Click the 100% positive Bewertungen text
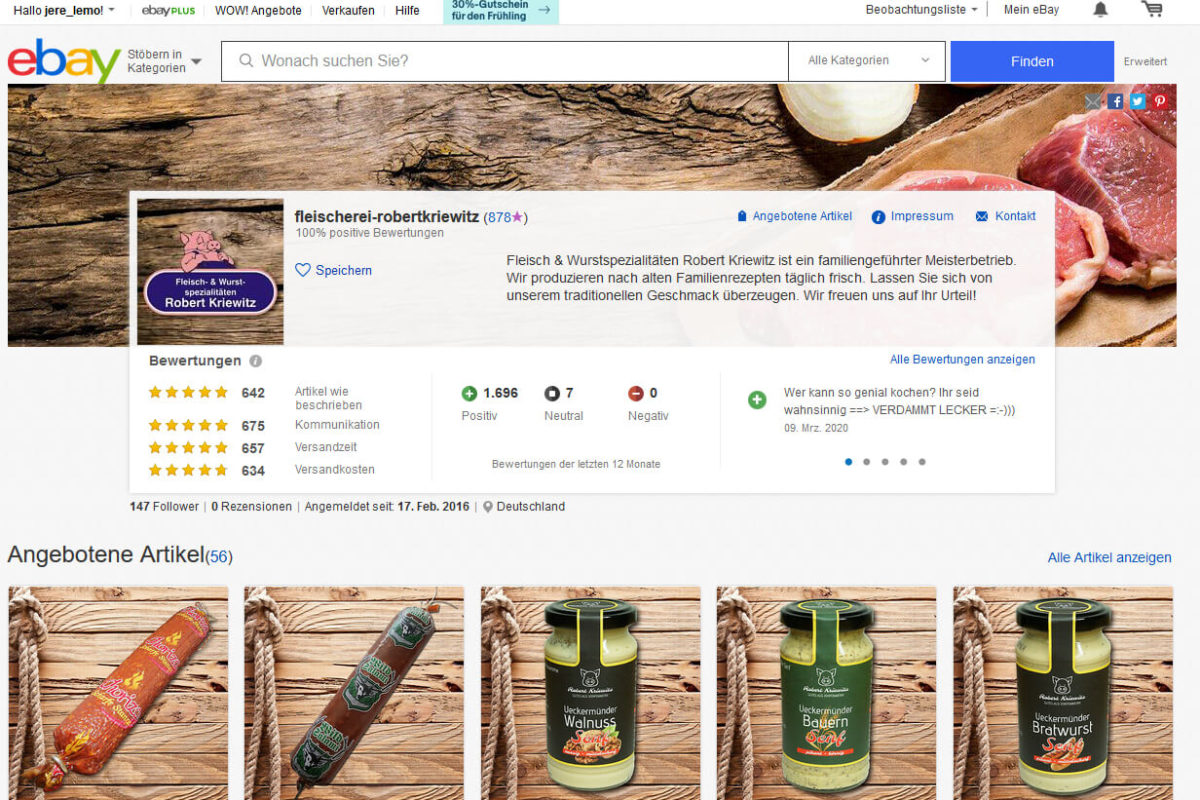Image resolution: width=1200 pixels, height=800 pixels. click(x=369, y=233)
